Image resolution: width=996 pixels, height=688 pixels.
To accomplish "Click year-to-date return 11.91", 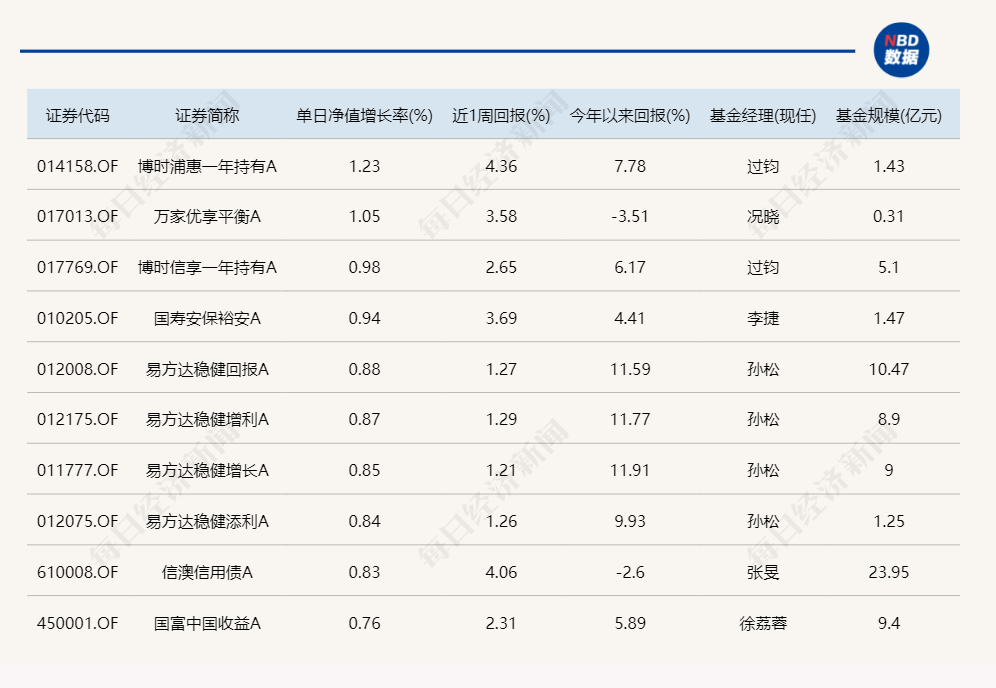I will point(630,470).
